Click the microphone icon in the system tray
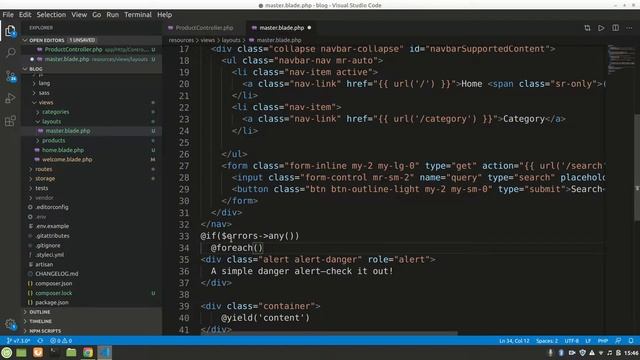 tap(550, 353)
